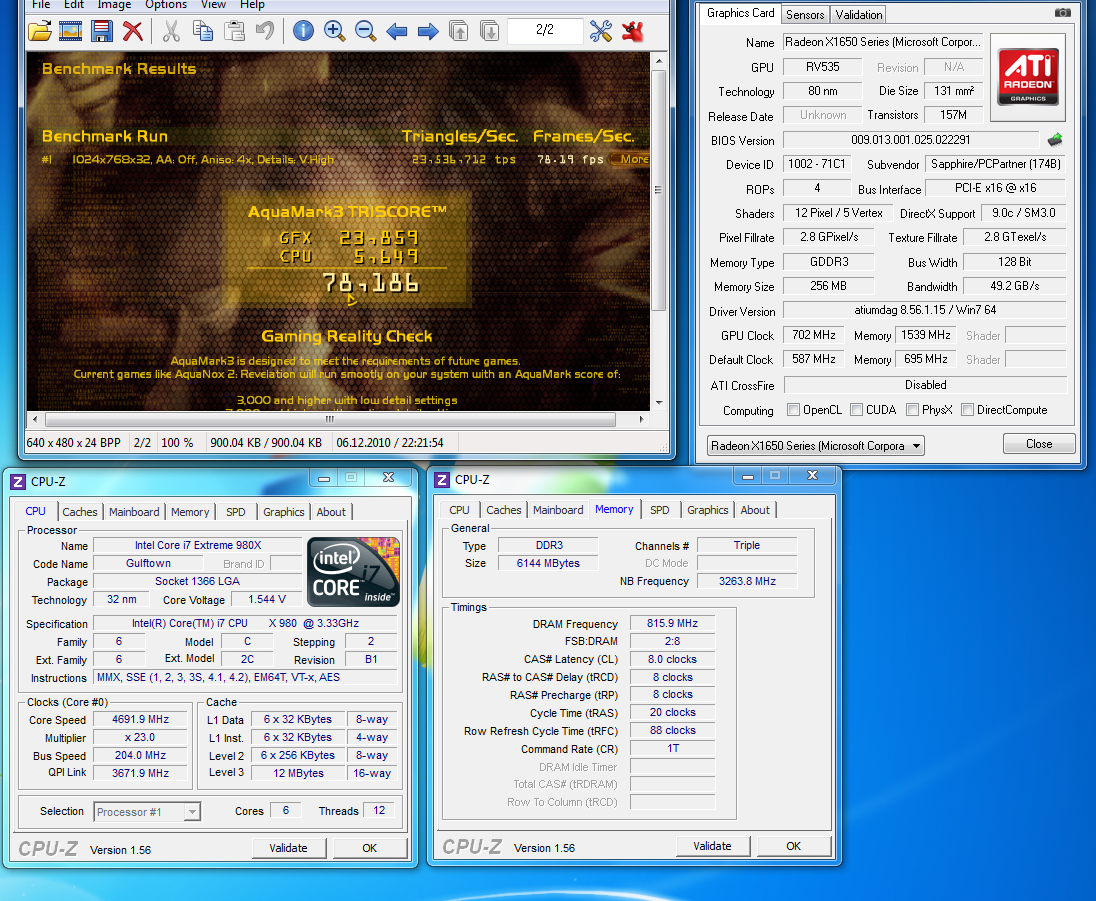Show image information via the blue info icon
The width and height of the screenshot is (1096, 901).
point(303,31)
